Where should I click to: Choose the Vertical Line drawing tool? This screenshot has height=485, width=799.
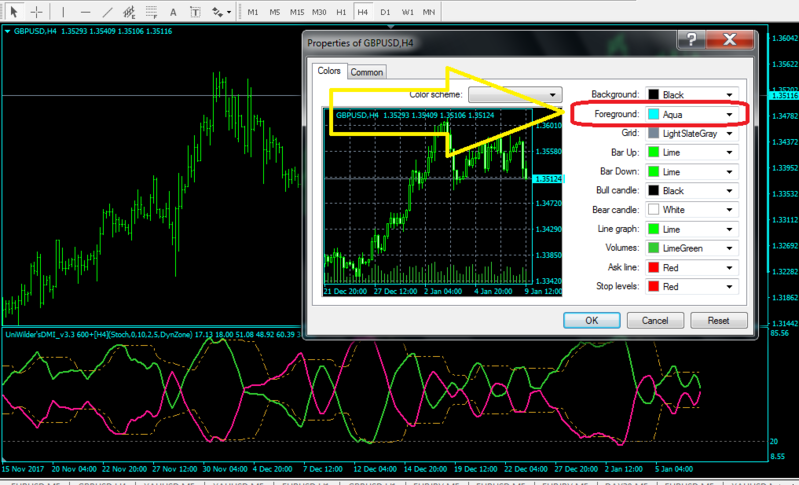[x=63, y=11]
